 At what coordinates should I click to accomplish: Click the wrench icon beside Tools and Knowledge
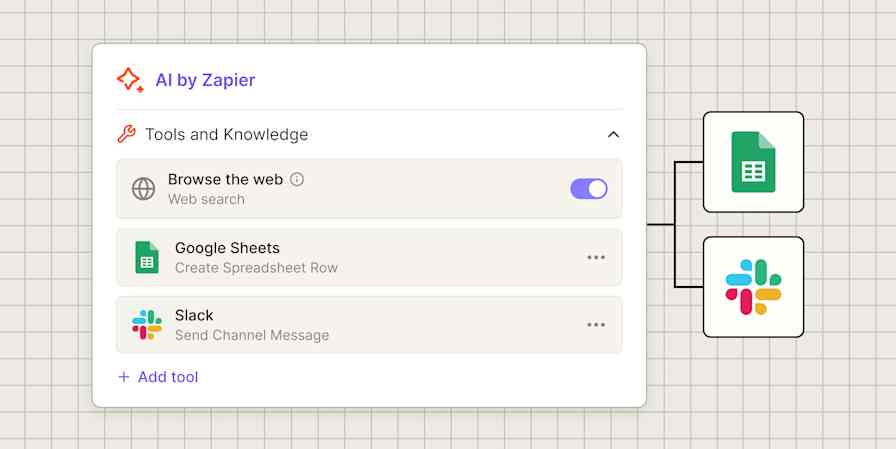click(x=126, y=134)
